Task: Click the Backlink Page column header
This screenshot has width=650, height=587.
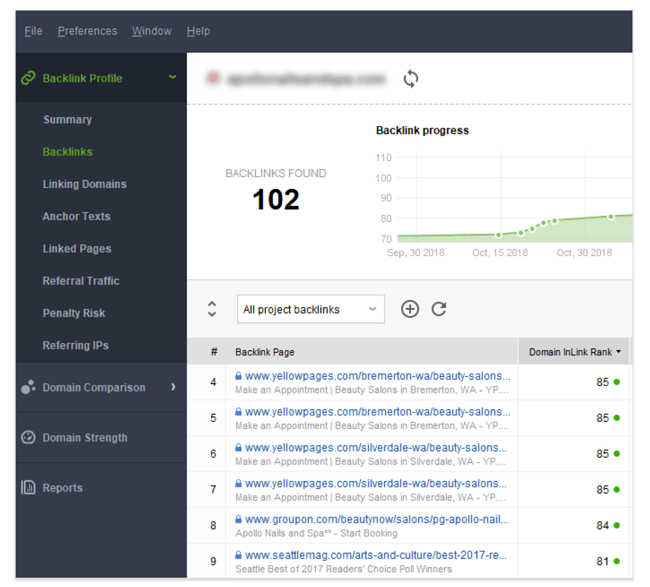Action: pos(265,352)
